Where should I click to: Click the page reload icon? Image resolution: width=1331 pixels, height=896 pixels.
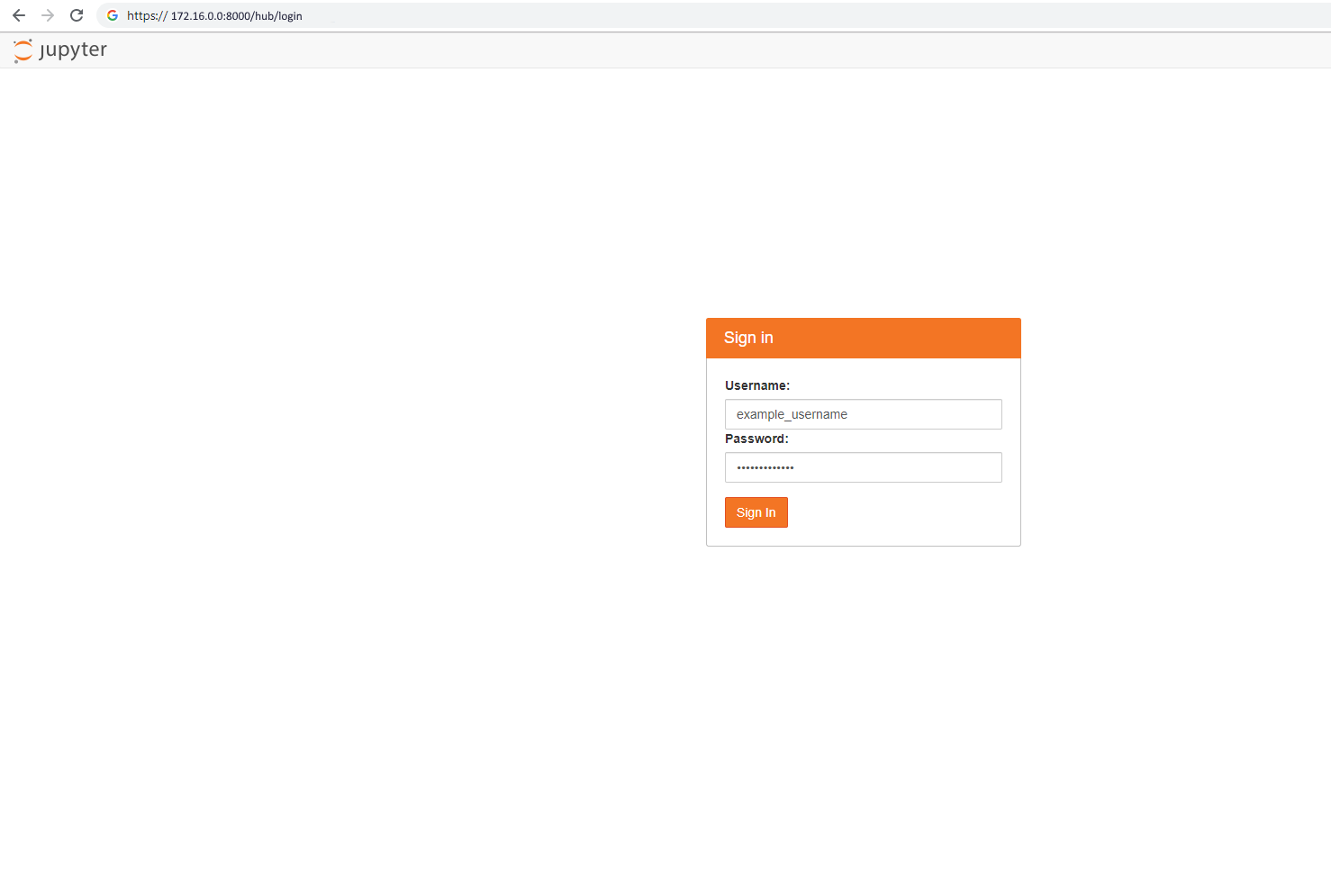click(77, 15)
